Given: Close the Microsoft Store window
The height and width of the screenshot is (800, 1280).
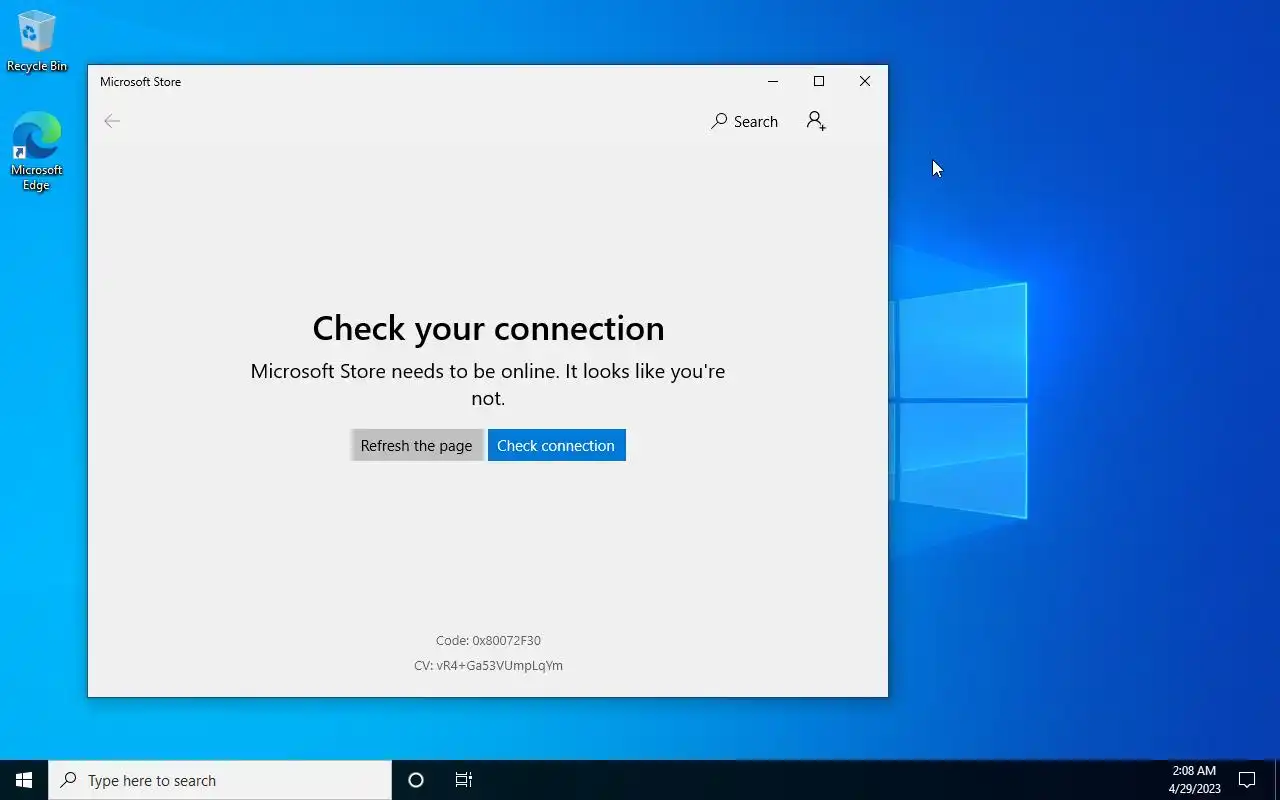Looking at the screenshot, I should [865, 81].
